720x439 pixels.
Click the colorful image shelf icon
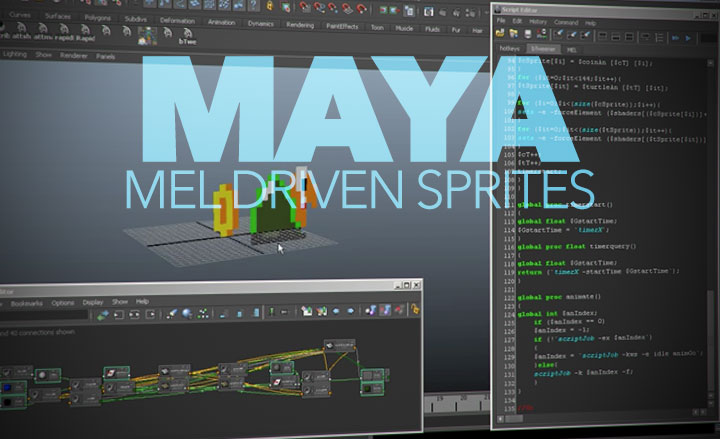click(x=147, y=36)
